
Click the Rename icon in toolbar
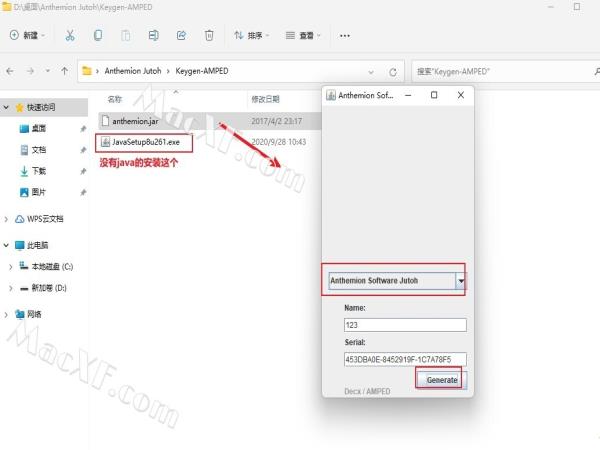pyautogui.click(x=153, y=36)
